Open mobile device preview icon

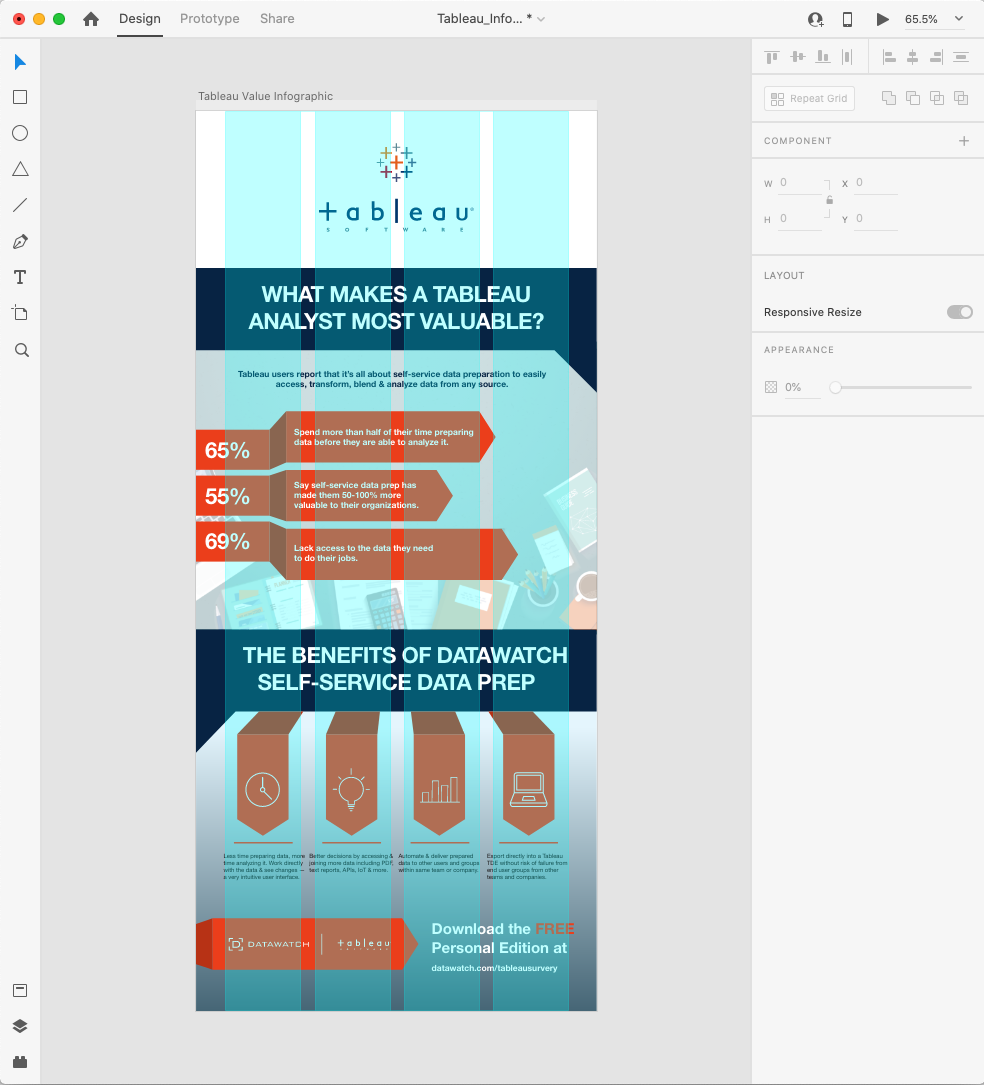(x=847, y=19)
